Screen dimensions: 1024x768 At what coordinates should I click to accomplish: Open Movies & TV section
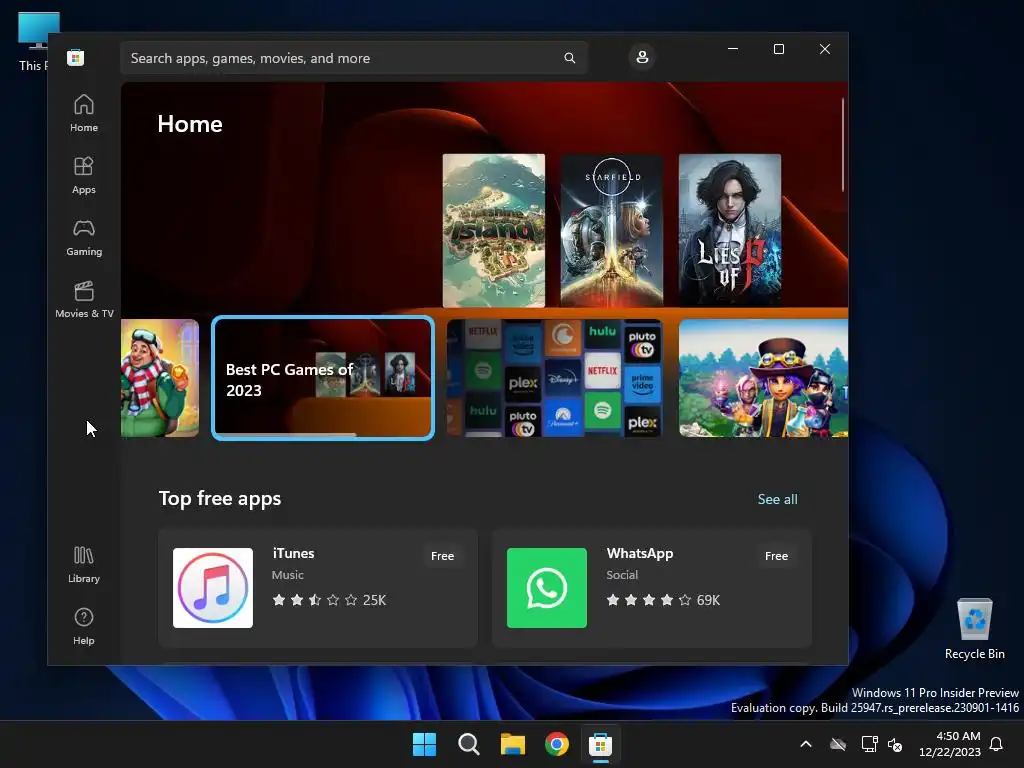point(84,299)
